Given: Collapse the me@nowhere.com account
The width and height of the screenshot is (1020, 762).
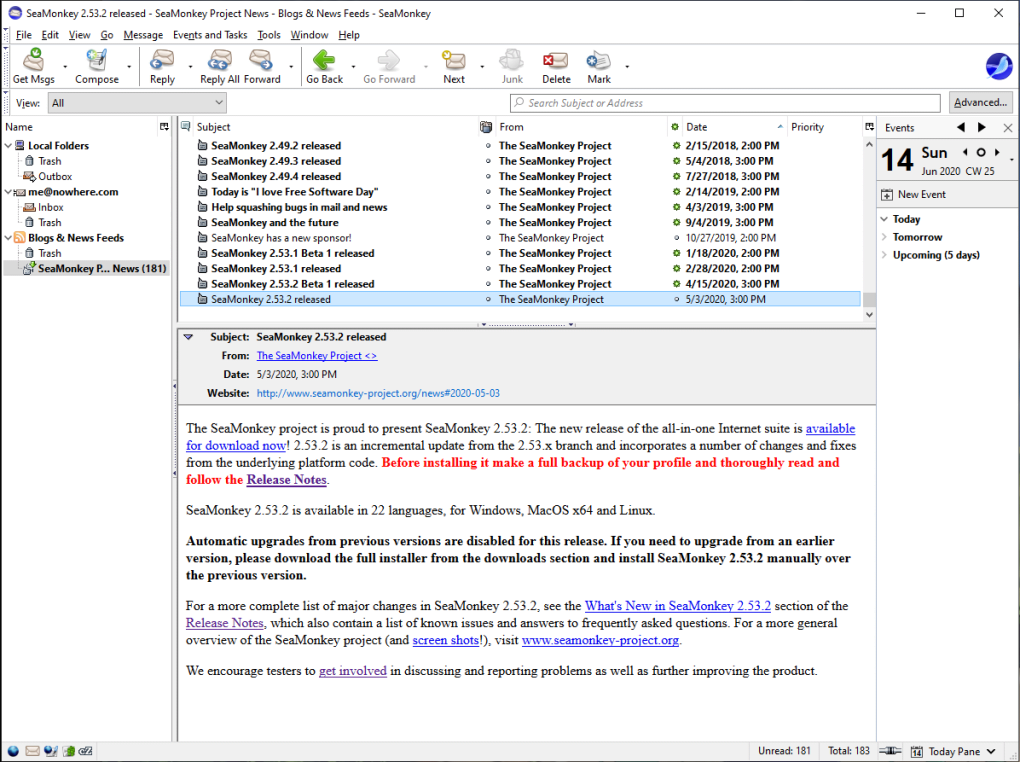Looking at the screenshot, I should click(x=8, y=192).
